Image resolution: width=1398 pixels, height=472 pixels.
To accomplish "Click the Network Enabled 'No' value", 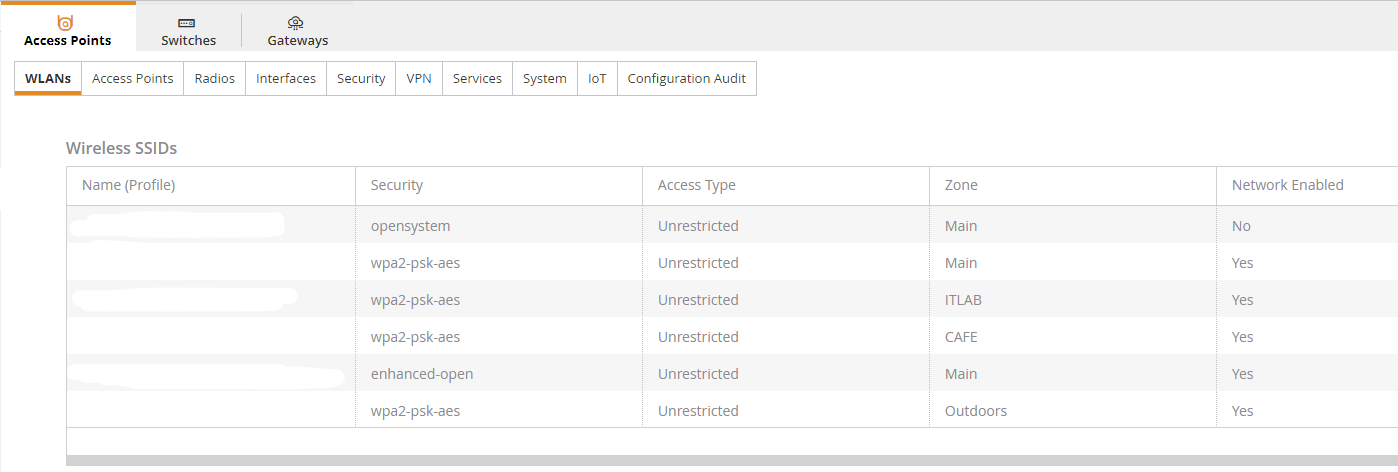I will pos(1241,226).
